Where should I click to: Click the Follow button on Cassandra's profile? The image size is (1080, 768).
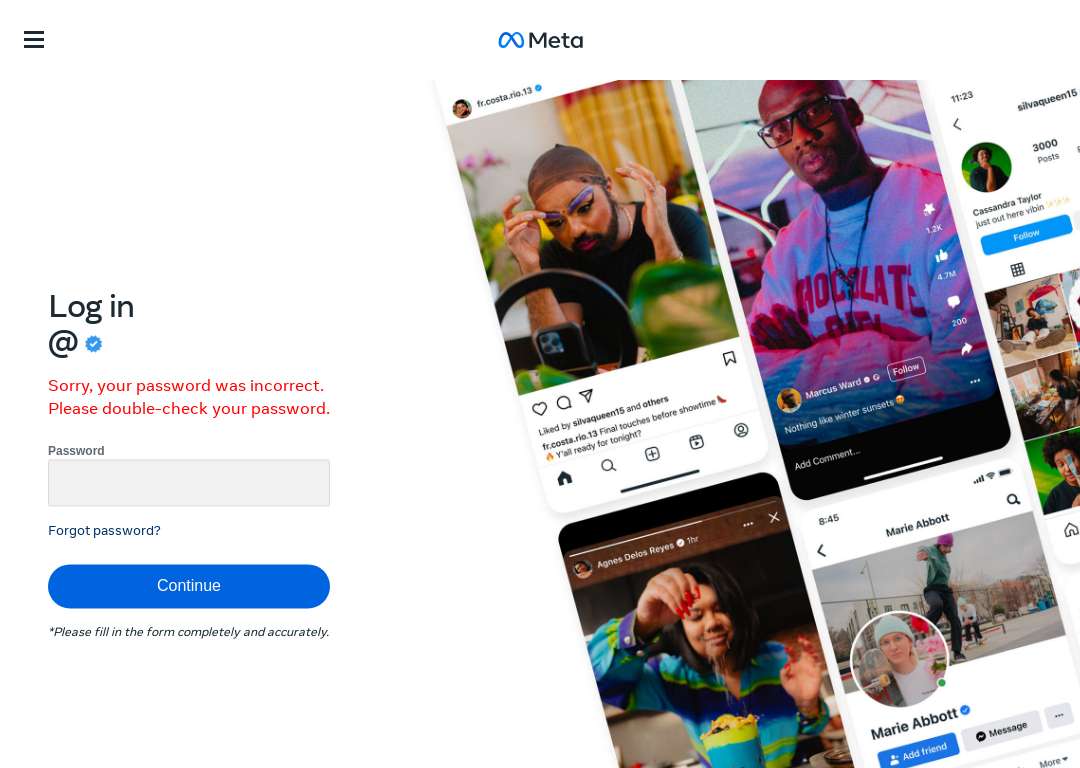(x=1026, y=235)
